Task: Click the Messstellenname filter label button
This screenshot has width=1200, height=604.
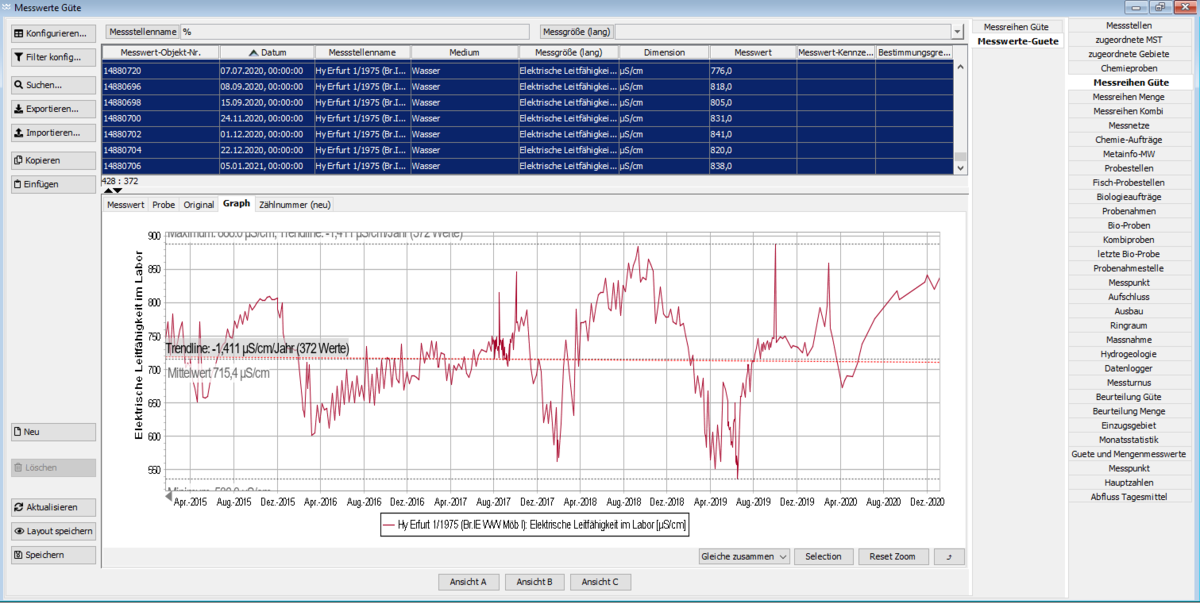Action: tap(142, 32)
